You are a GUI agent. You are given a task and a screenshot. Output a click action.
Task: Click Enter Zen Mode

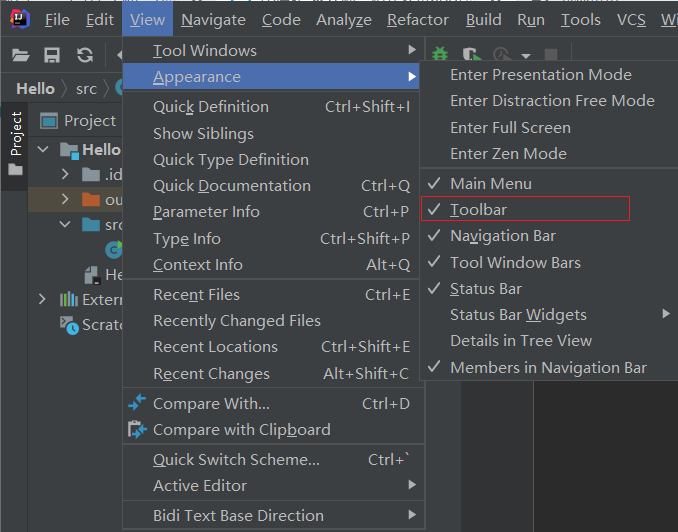click(x=508, y=153)
